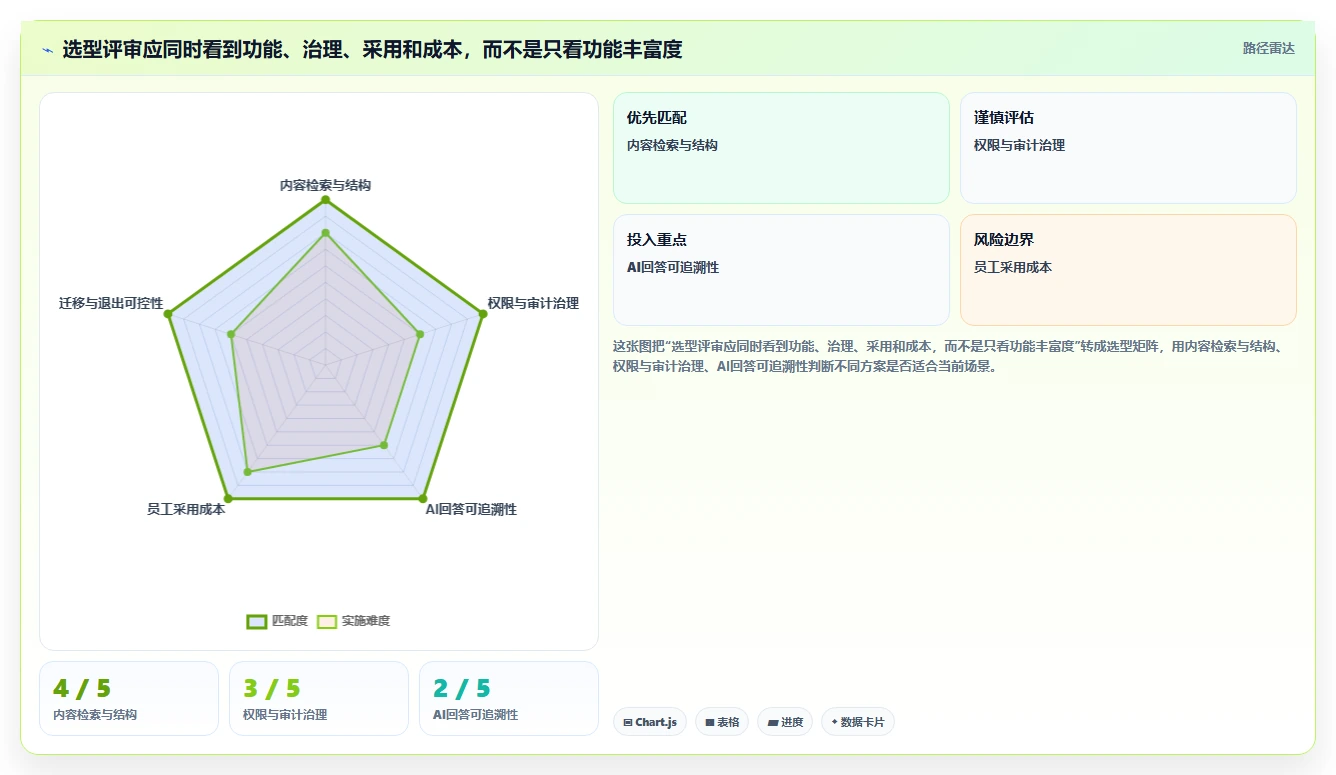Click outer radar point at 员工采用成本
1336x775 pixels.
click(x=228, y=498)
